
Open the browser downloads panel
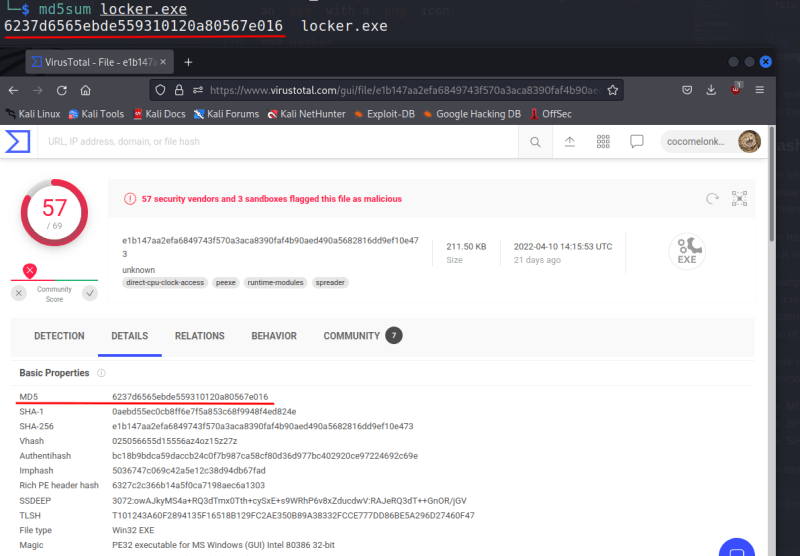(711, 90)
